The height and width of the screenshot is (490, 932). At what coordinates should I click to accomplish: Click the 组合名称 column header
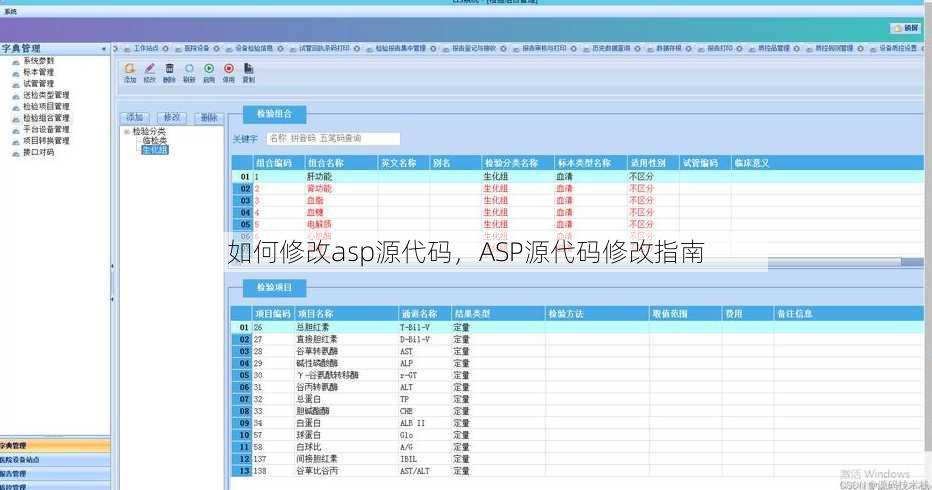pos(341,163)
